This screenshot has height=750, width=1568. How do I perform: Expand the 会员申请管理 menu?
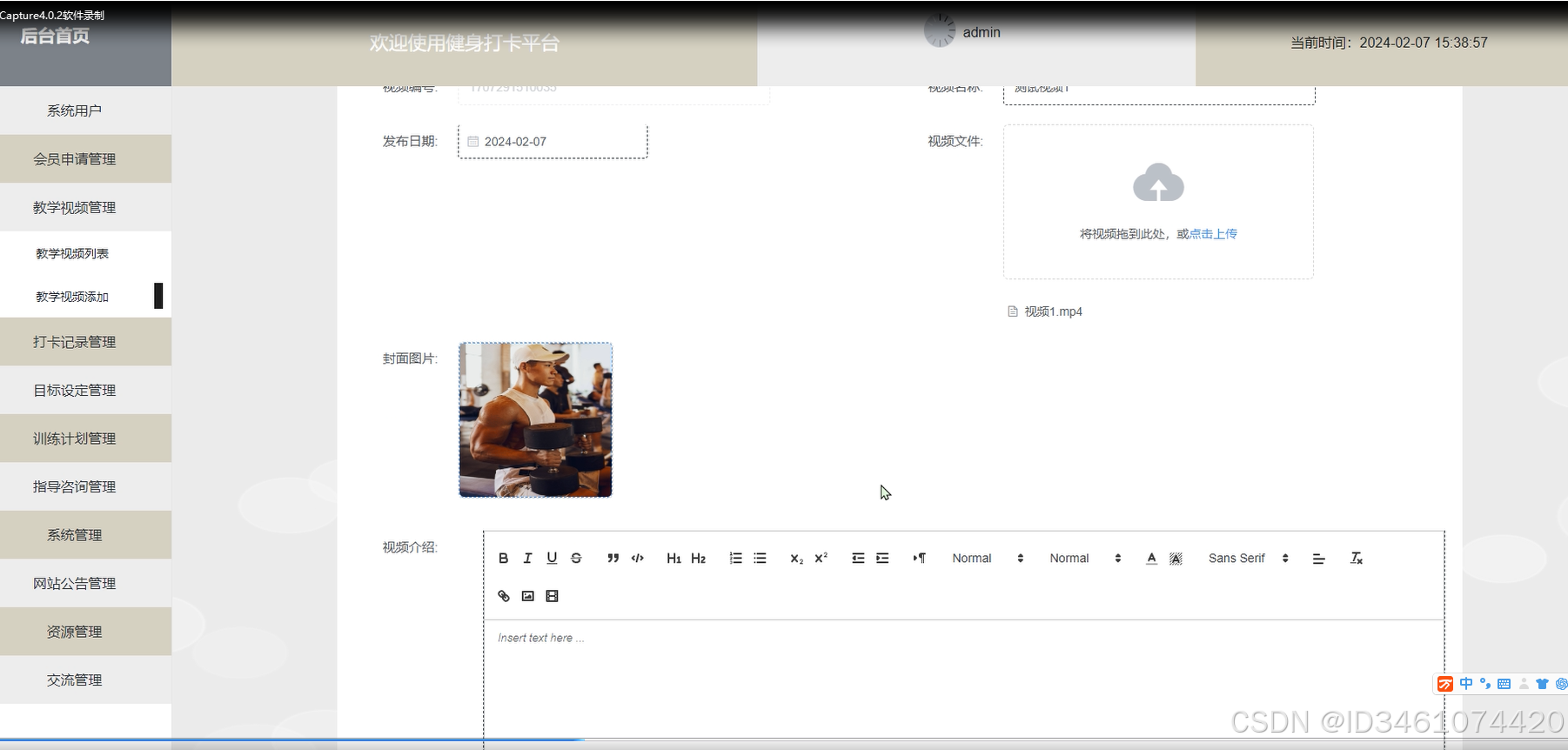click(x=85, y=159)
